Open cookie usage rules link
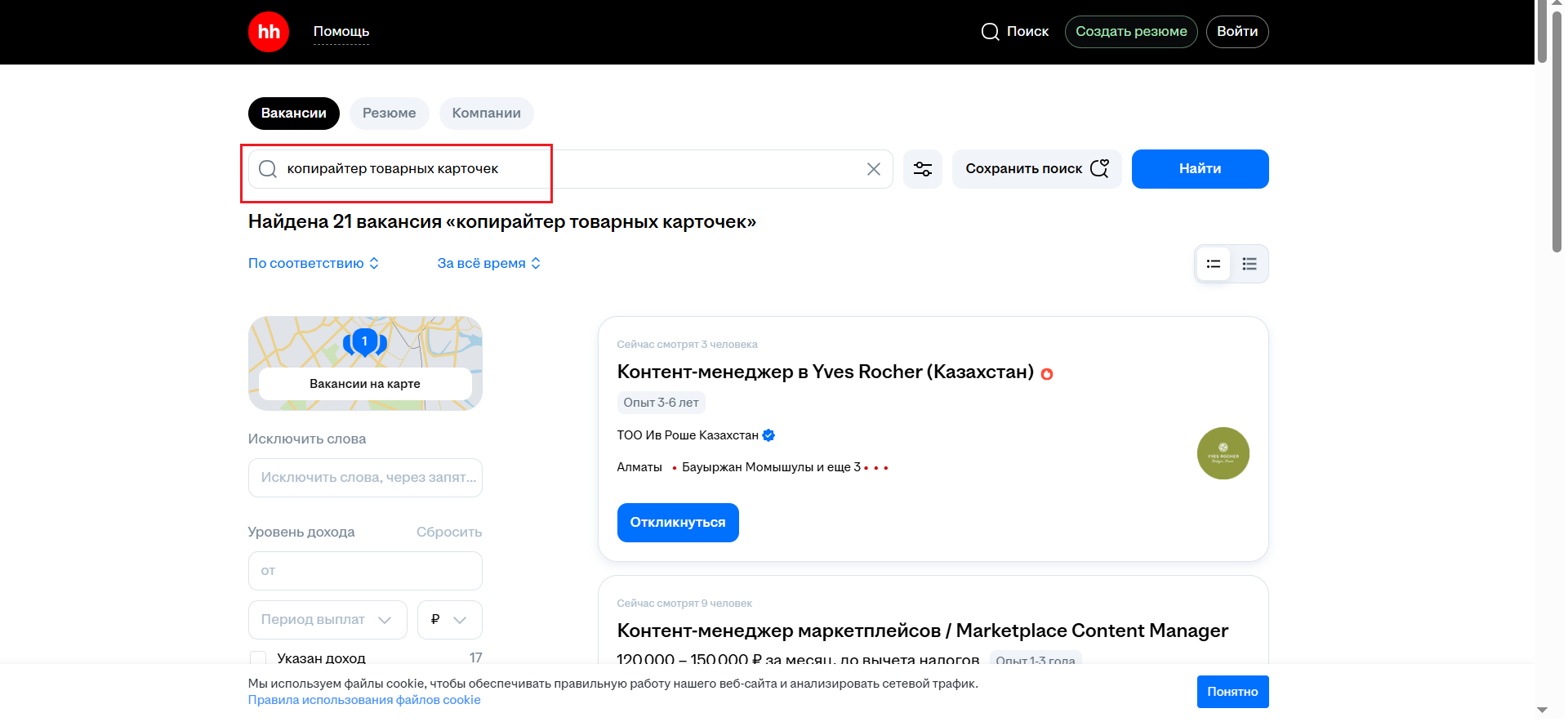The image size is (1568, 722). click(x=364, y=700)
